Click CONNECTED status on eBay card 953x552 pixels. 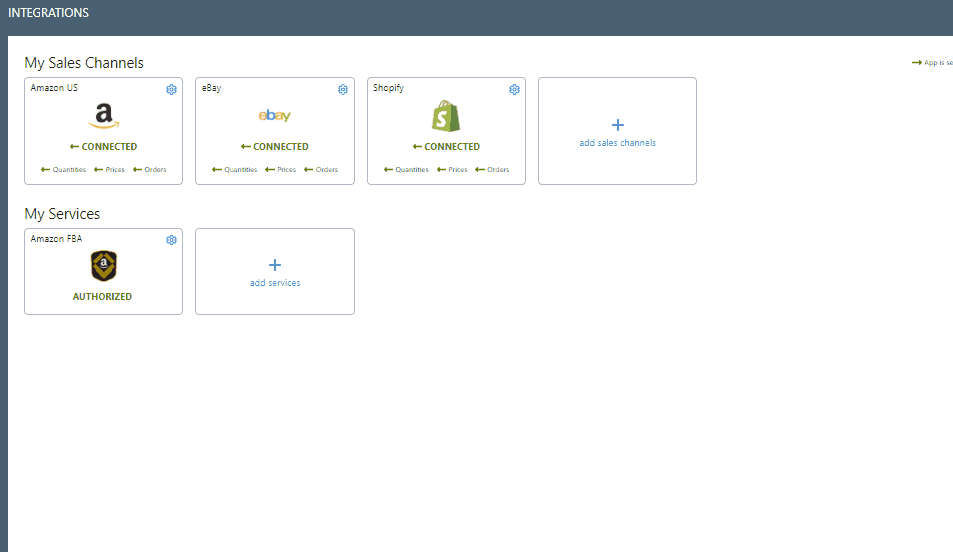pos(275,147)
